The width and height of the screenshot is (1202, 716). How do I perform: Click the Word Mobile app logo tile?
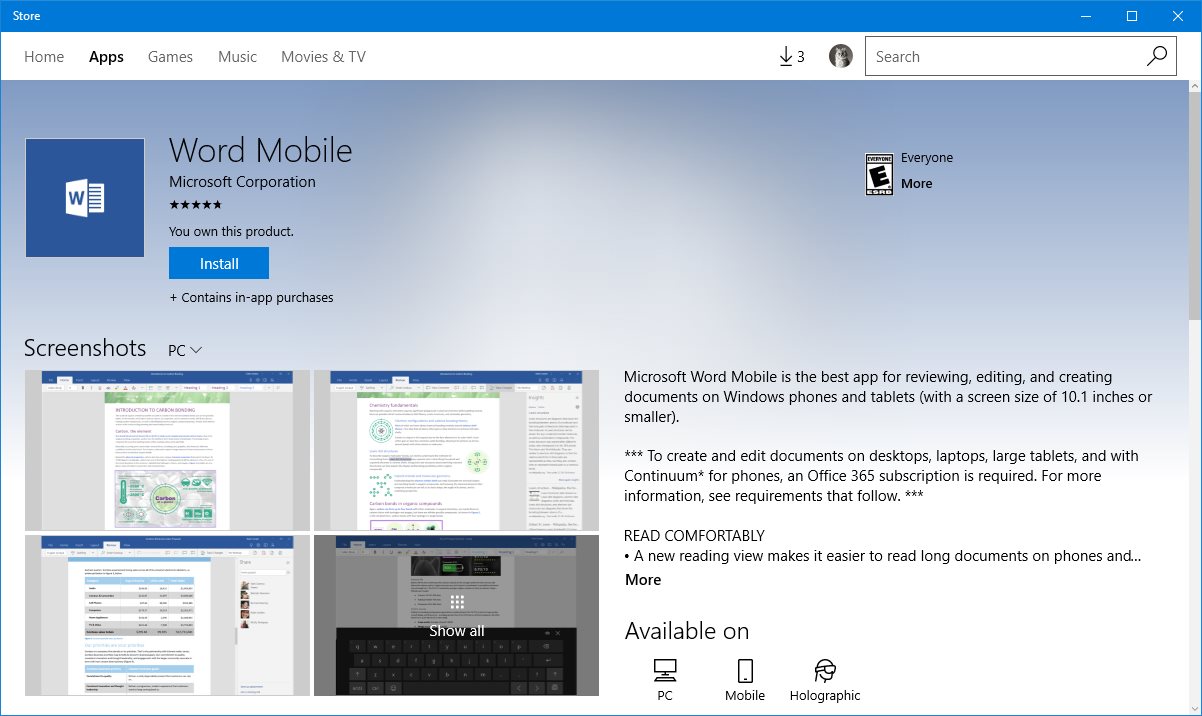coord(85,198)
